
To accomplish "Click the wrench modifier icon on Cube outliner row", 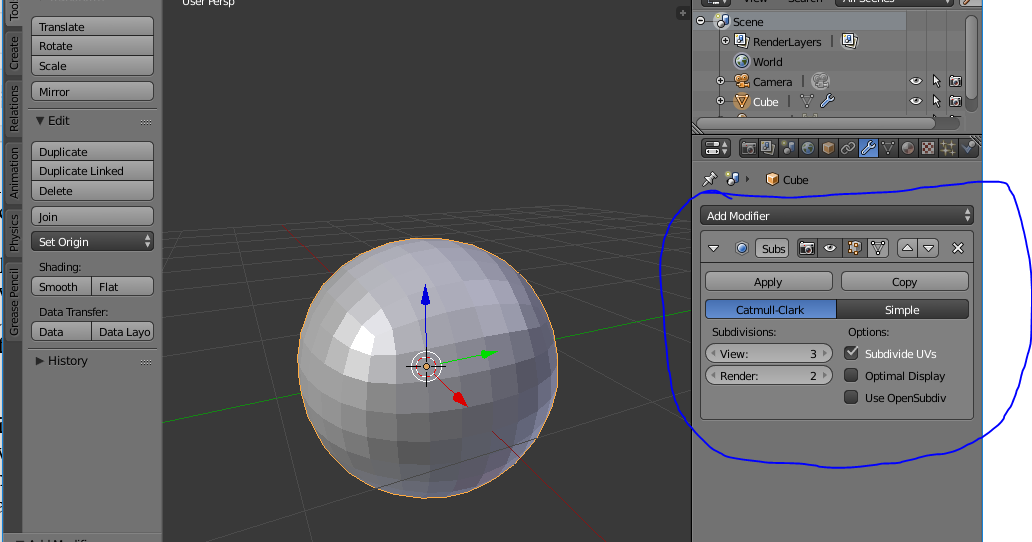I will 827,101.
